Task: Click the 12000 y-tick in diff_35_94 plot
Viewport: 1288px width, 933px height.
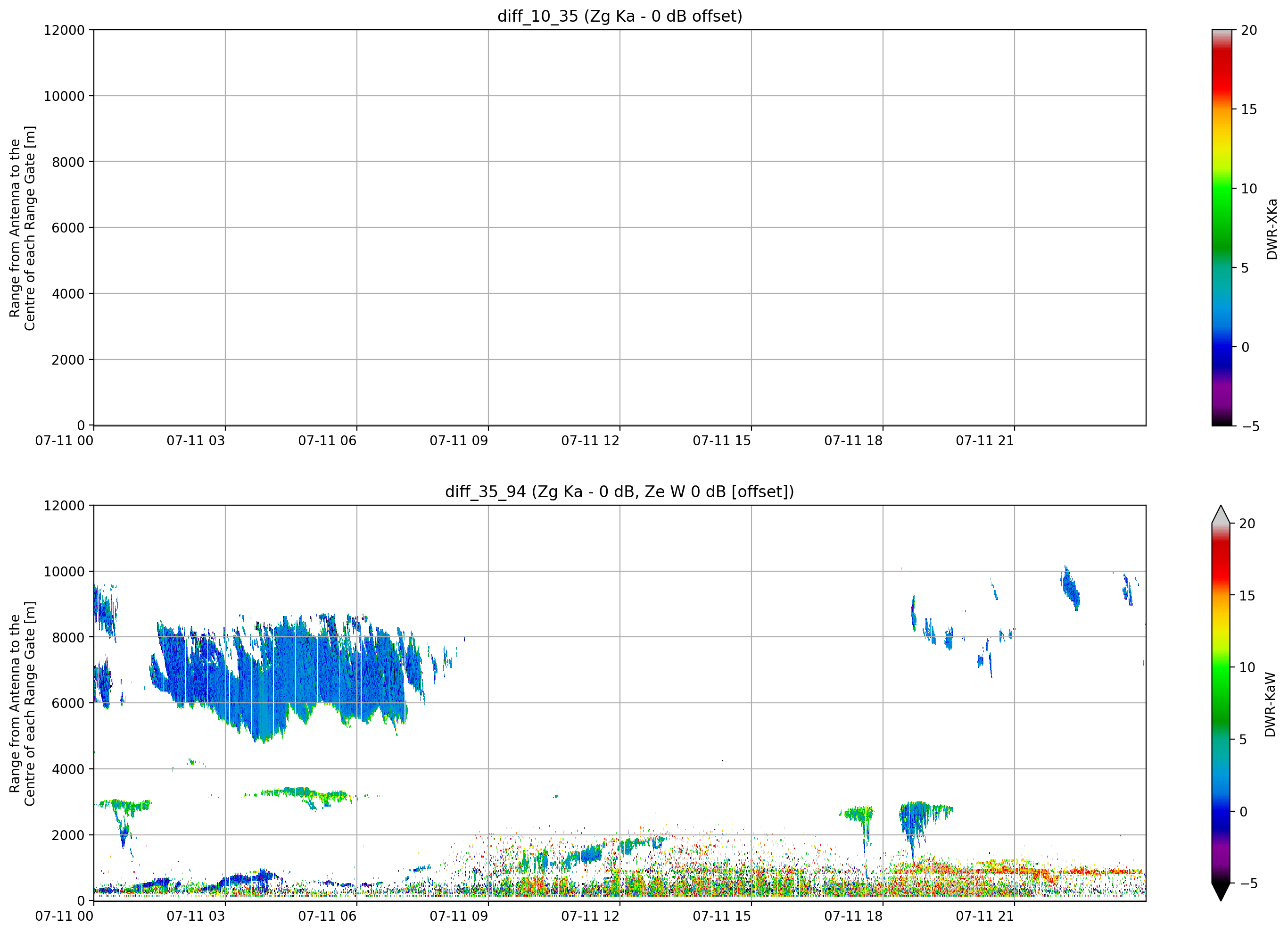Action: [x=64, y=506]
